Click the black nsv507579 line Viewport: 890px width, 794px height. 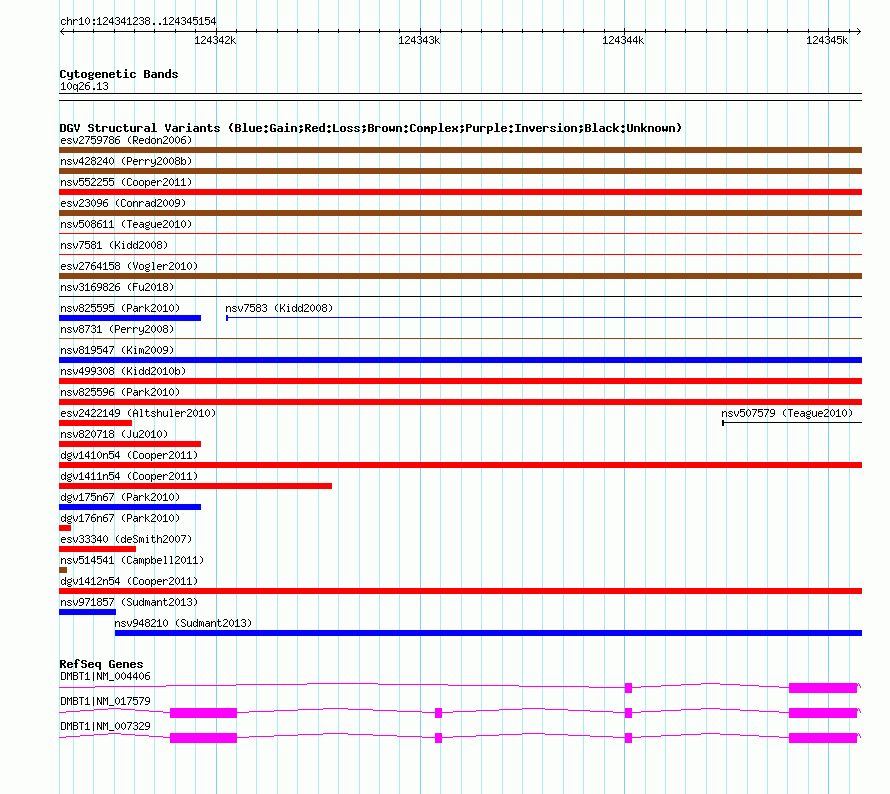(792, 423)
